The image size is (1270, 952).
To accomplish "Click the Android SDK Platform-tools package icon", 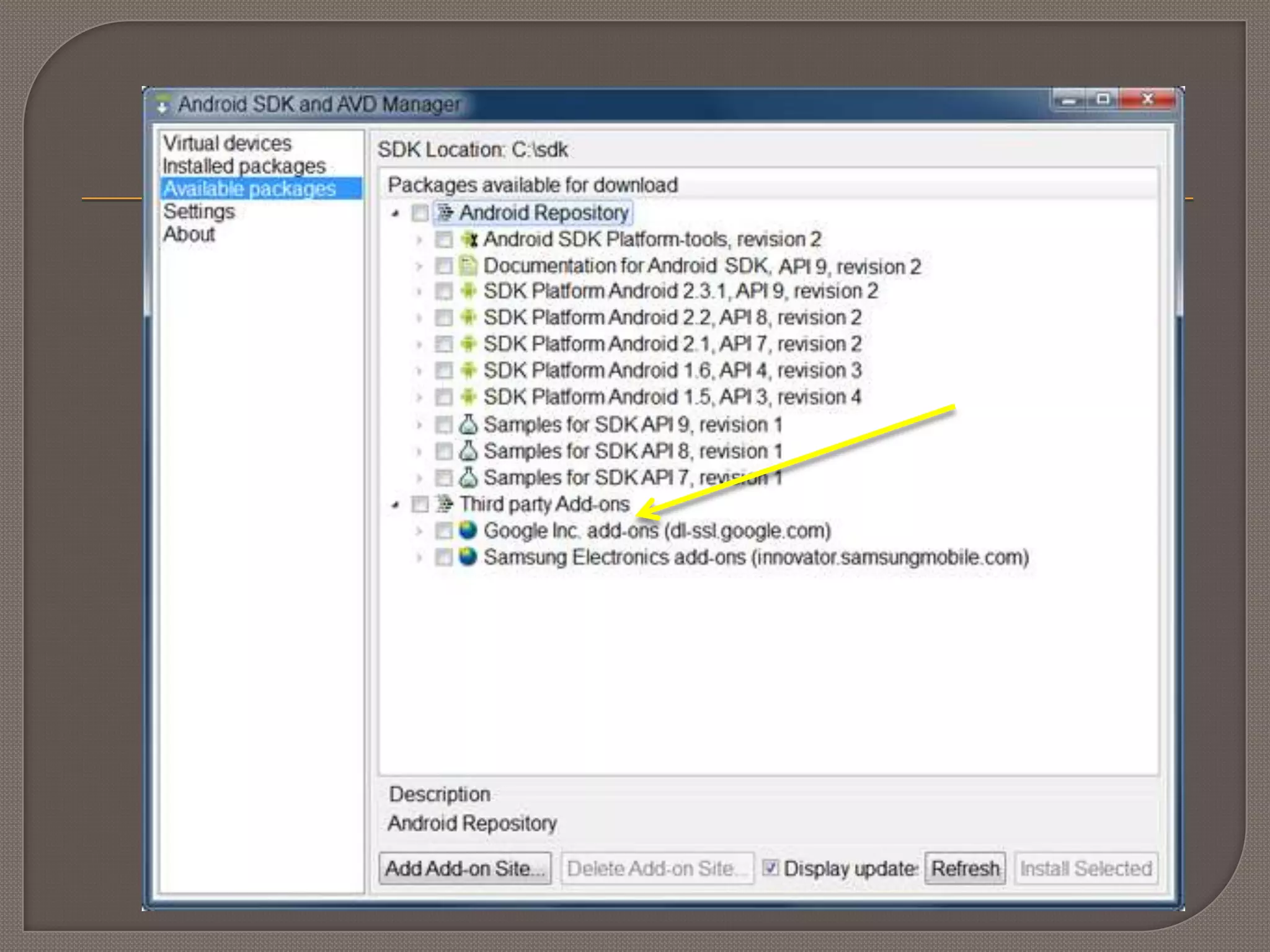I will pyautogui.click(x=469, y=239).
